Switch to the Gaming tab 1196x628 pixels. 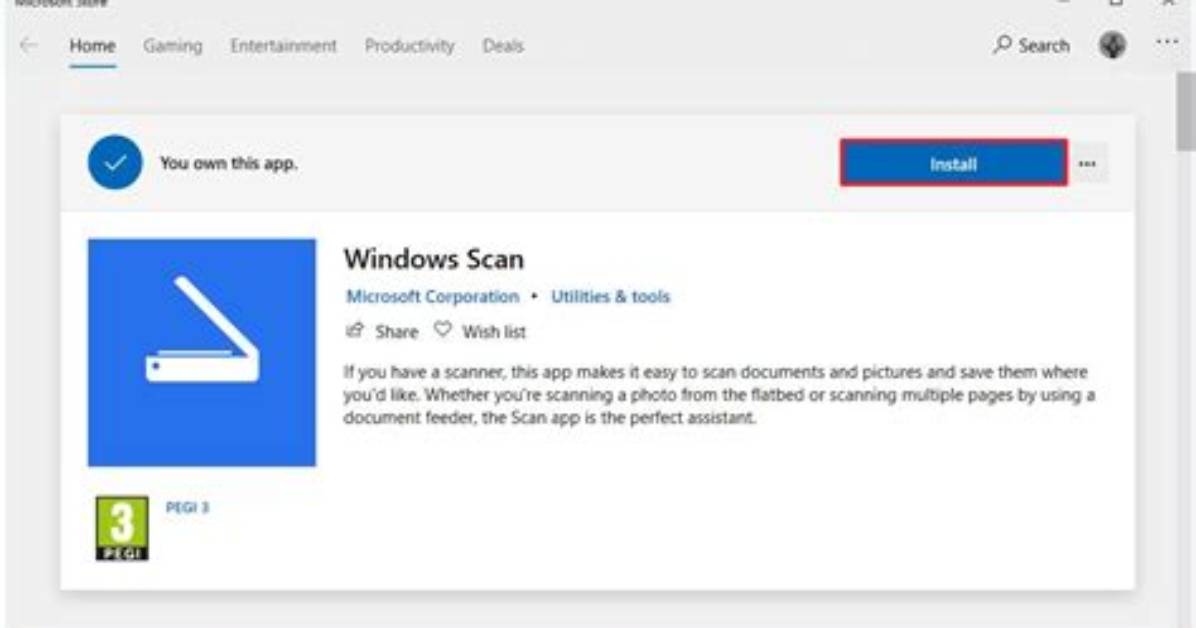pos(173,46)
